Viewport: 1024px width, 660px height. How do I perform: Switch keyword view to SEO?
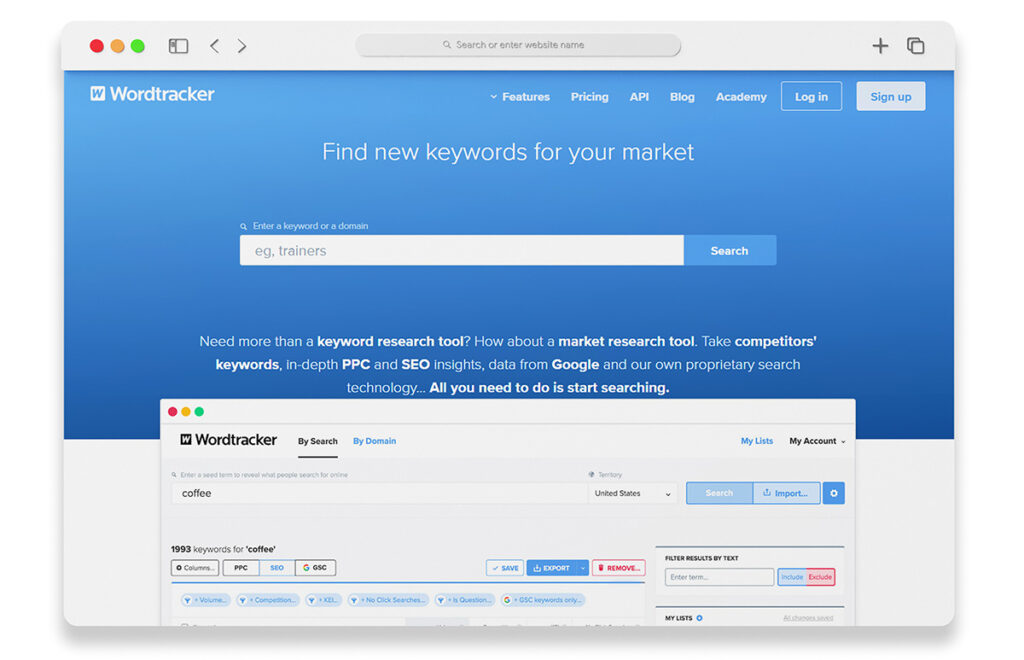[x=277, y=568]
